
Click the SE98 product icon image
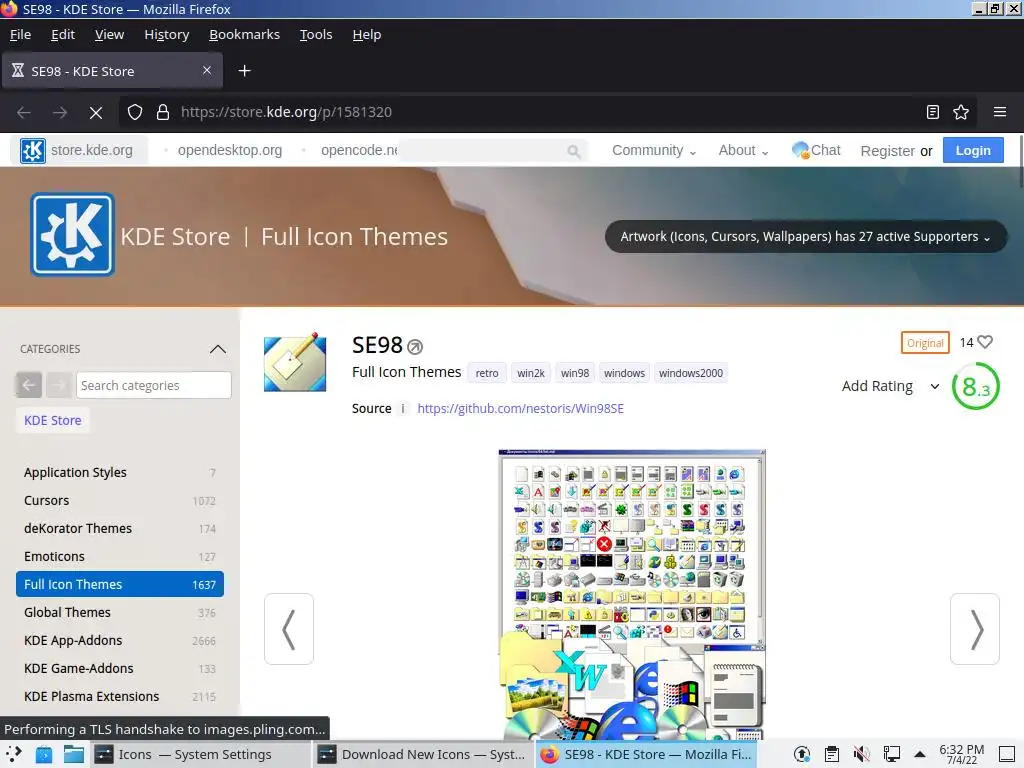point(295,362)
